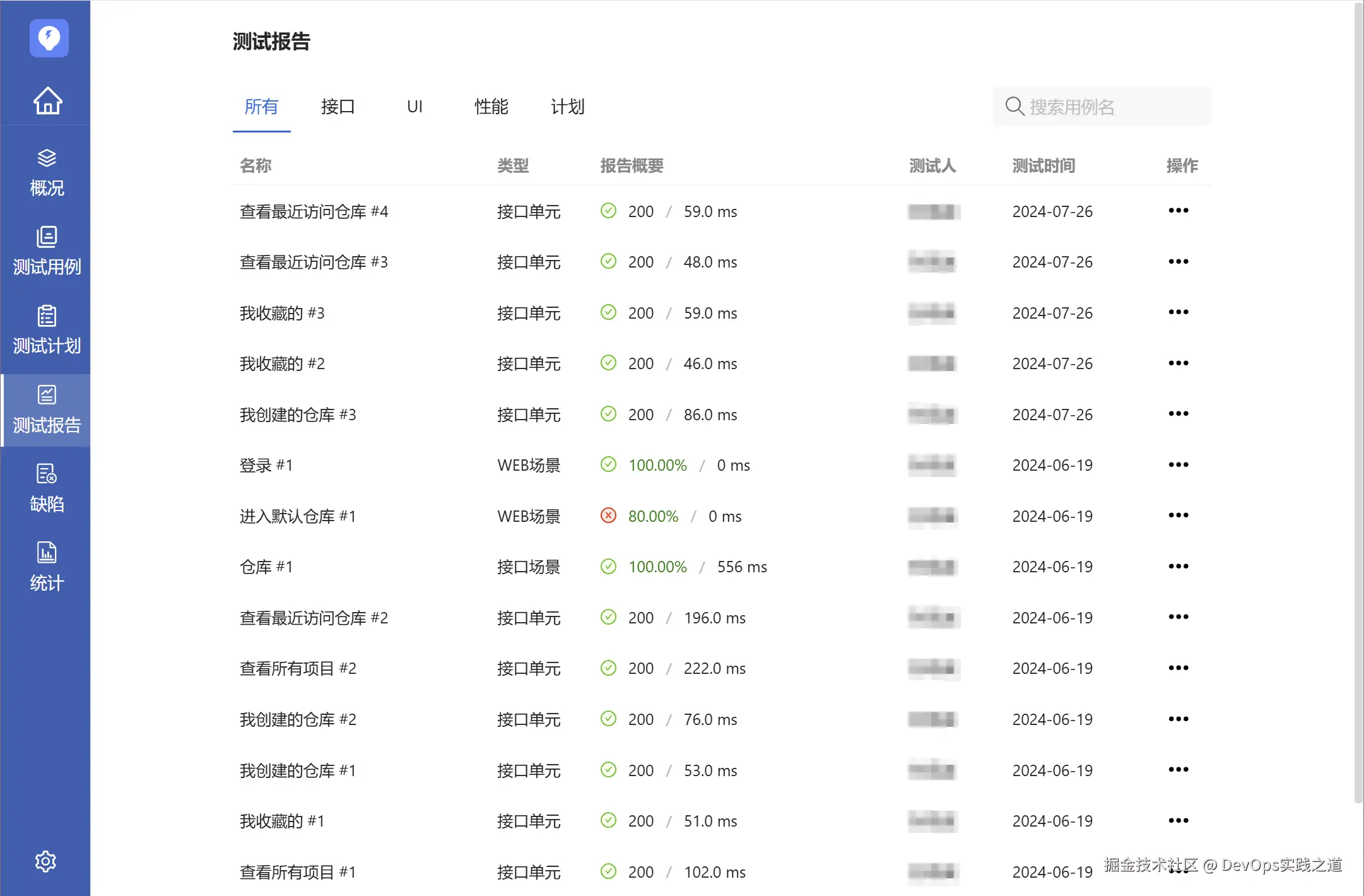Click the app logo at top left

tap(49, 38)
